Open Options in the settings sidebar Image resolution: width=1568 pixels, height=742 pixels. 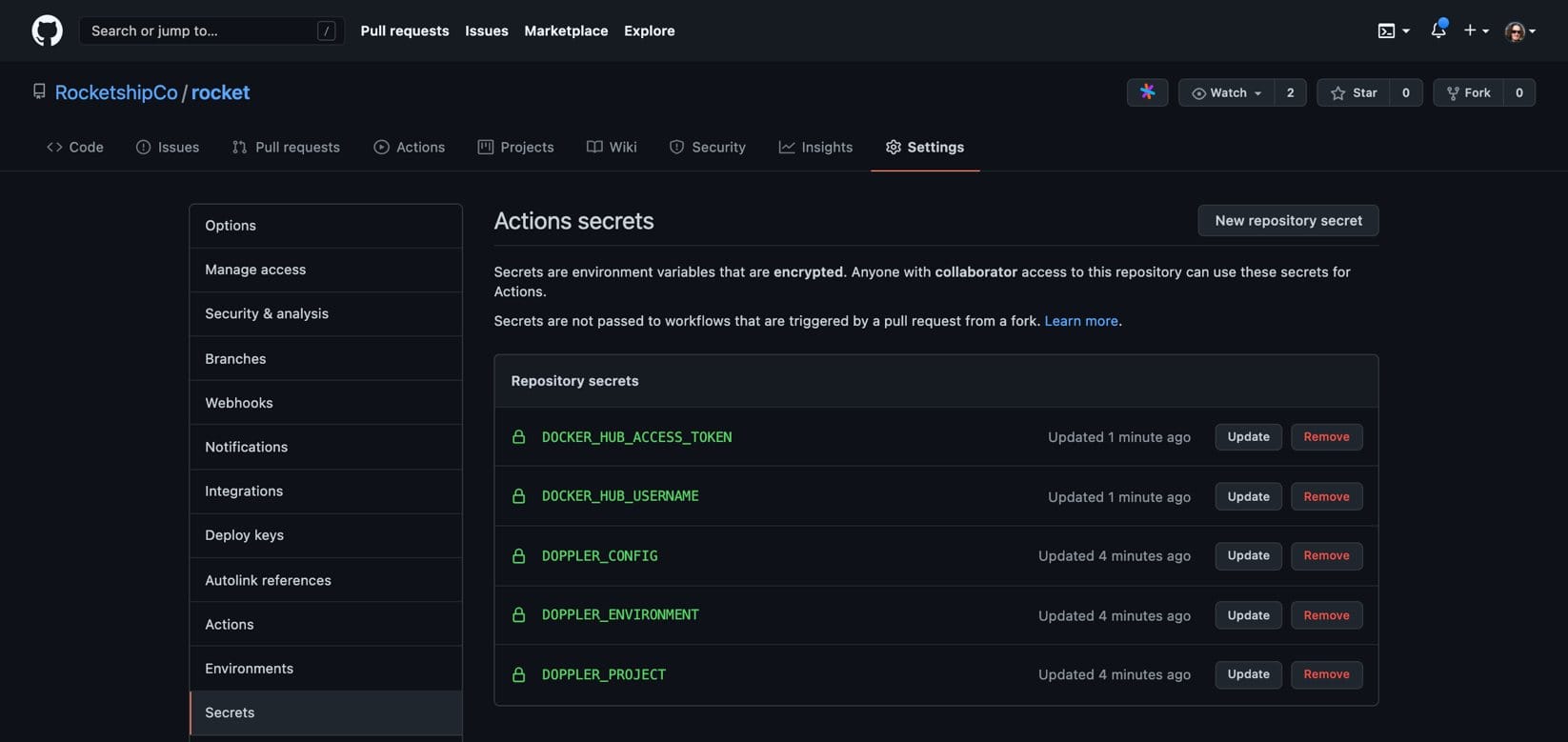pos(326,226)
